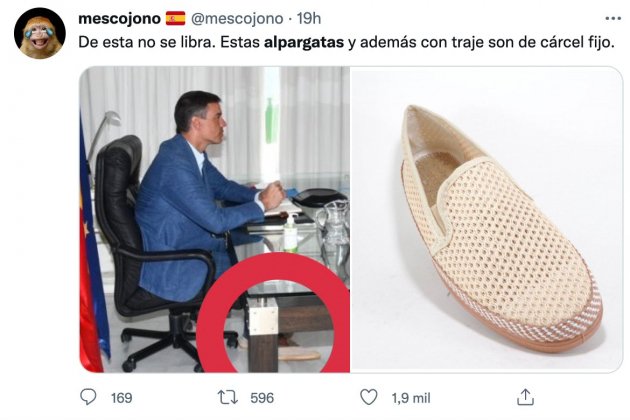The height and width of the screenshot is (420, 630).
Task: Click the 1,9 mil likes count
Action: coord(411,398)
